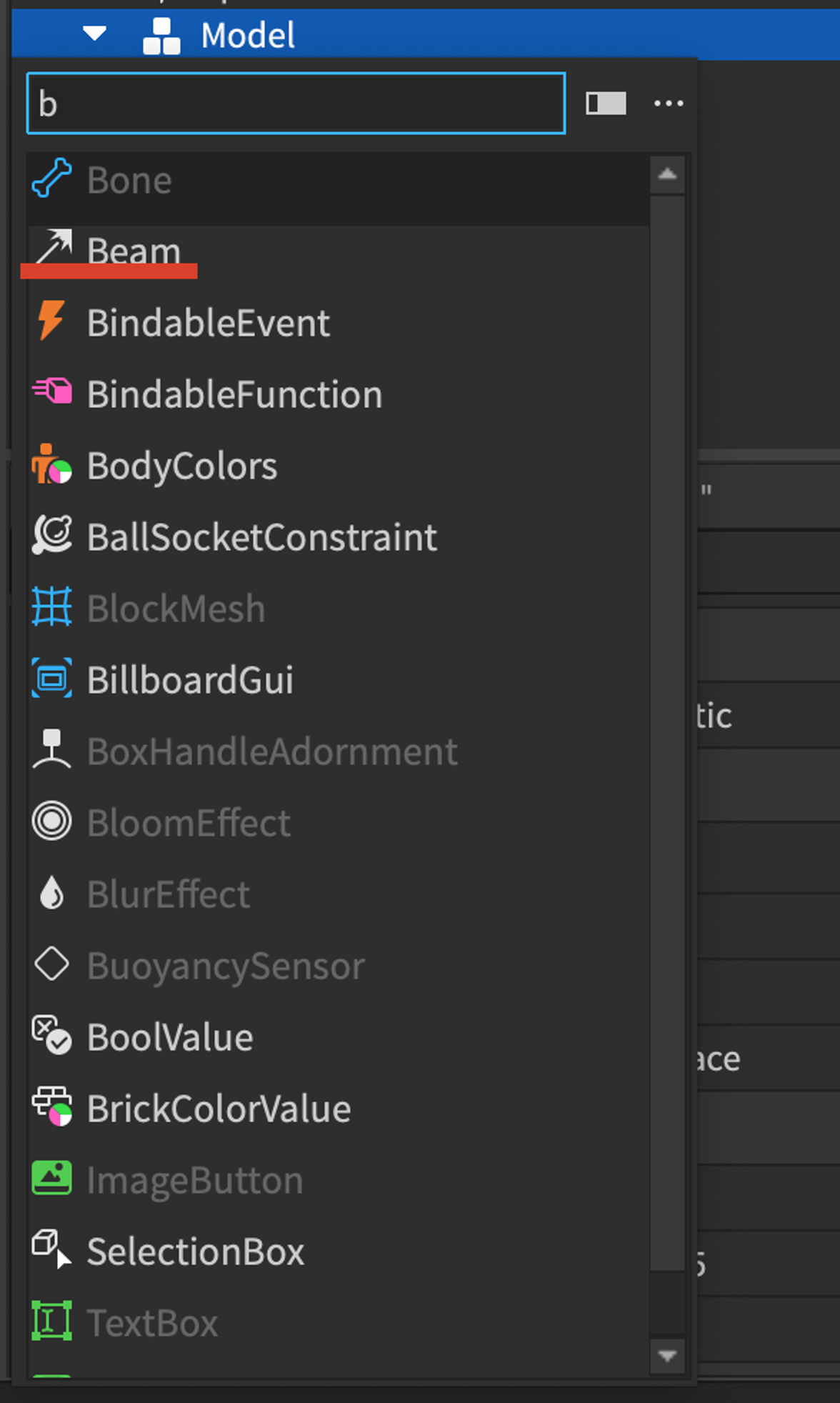This screenshot has height=1403, width=840.
Task: Click the BrickColorValue icon
Action: (51, 1107)
